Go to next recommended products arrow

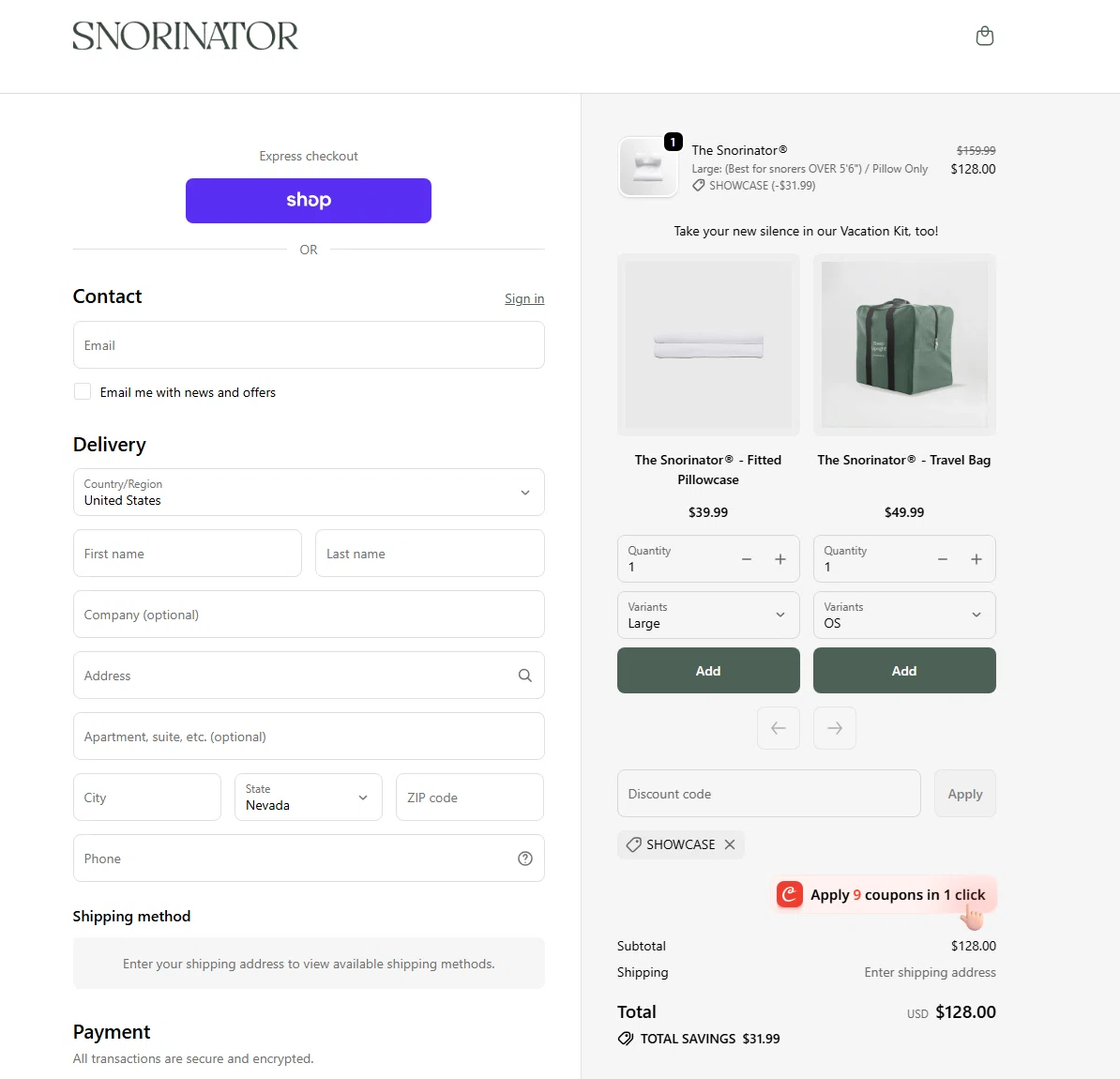pos(834,728)
